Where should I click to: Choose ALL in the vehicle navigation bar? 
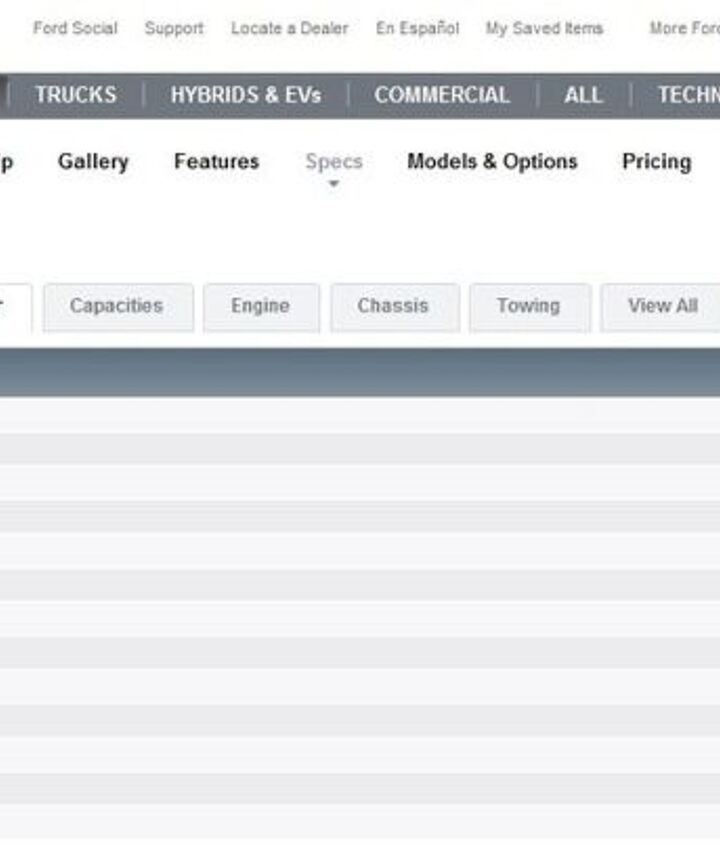pyautogui.click(x=583, y=95)
